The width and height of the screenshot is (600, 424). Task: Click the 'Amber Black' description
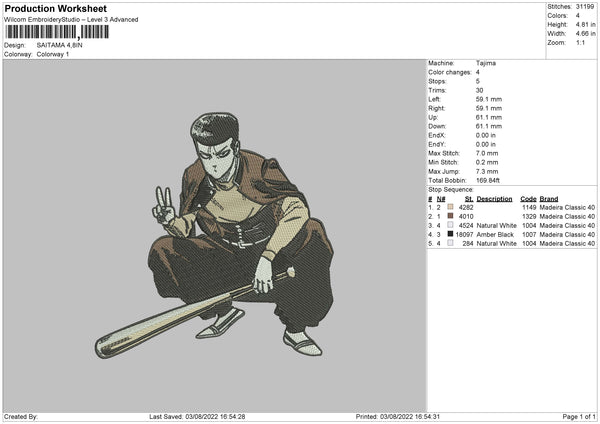pyautogui.click(x=495, y=234)
